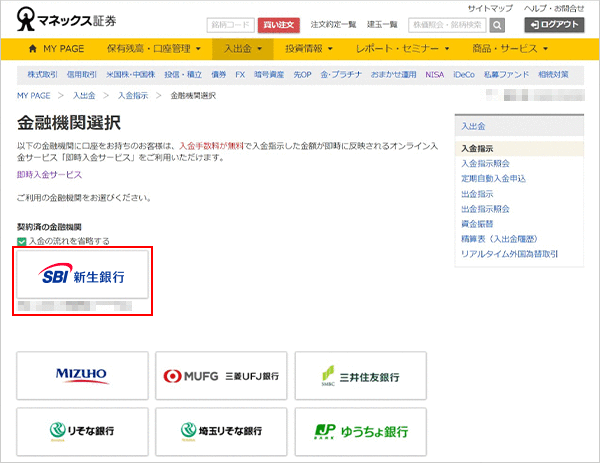This screenshot has width=600, height=463.
Task: Toggle the 入金の流れを省略する checkbox
Action: pyautogui.click(x=22, y=241)
